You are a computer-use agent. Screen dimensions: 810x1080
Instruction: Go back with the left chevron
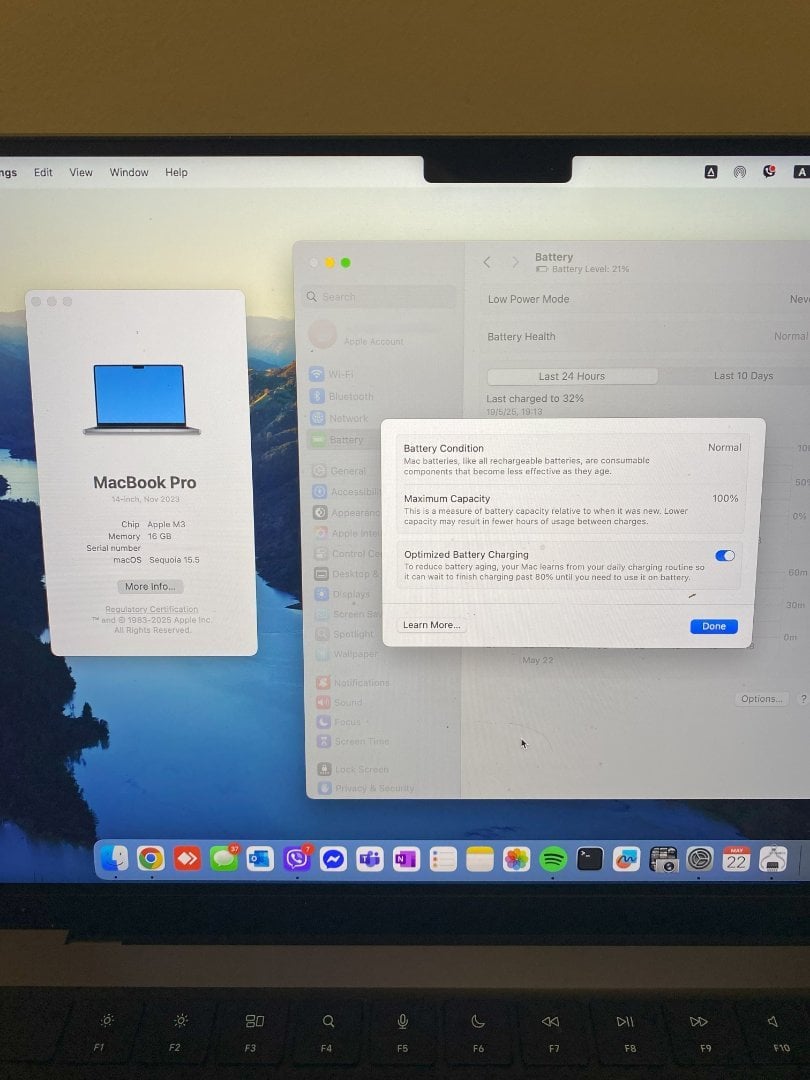[x=487, y=262]
